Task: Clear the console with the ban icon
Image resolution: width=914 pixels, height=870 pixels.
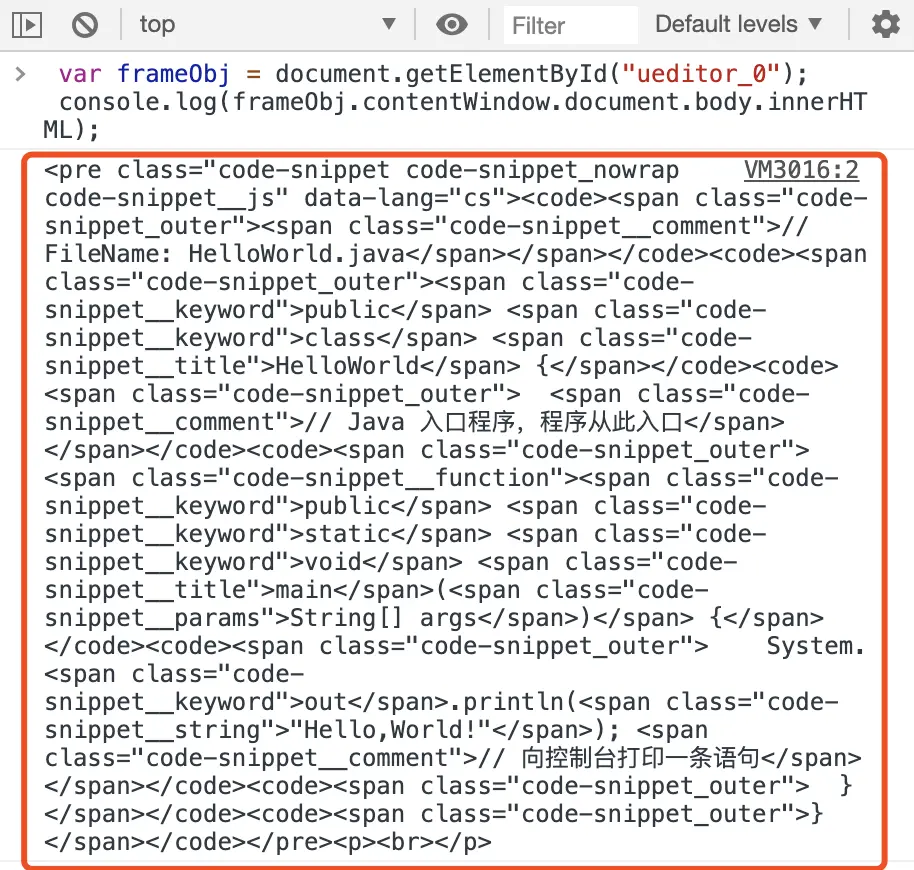Action: (85, 26)
